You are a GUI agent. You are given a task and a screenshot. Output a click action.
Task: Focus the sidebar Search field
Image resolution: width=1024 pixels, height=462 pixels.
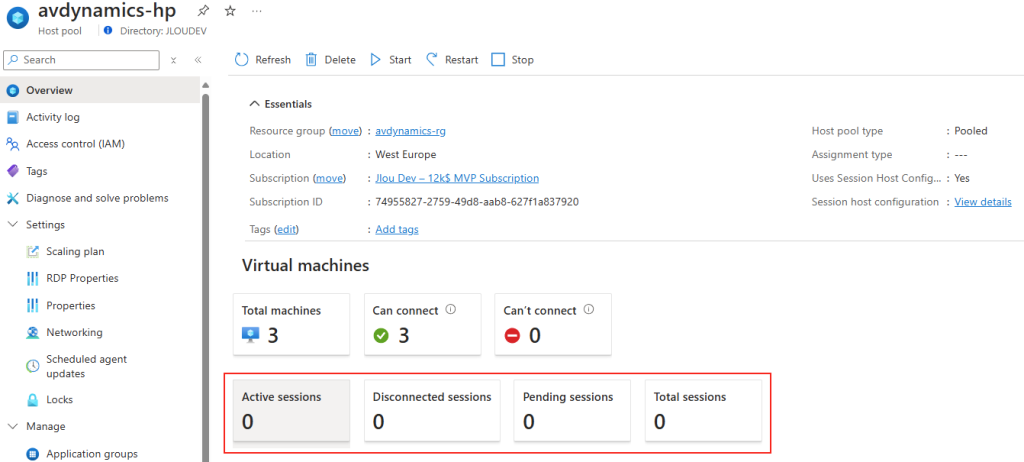pos(82,59)
